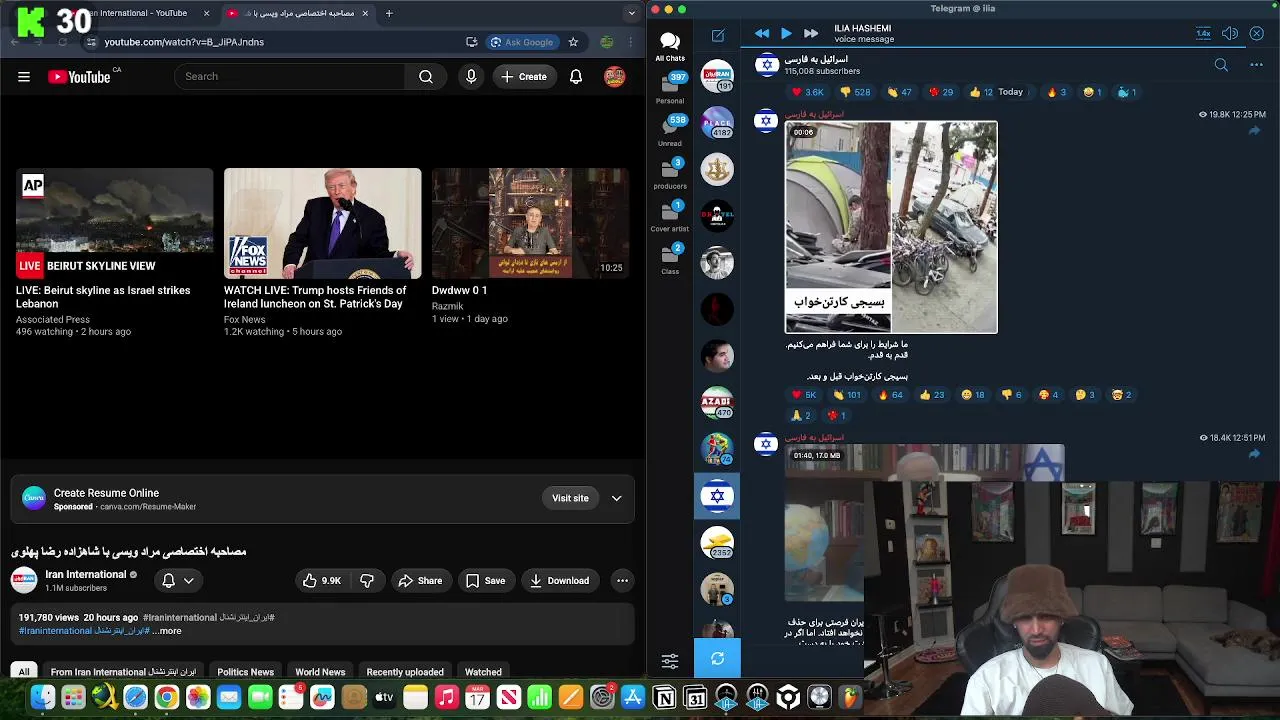Open the Fox News Trump luncheon thumbnail
The width and height of the screenshot is (1280, 720).
tap(322, 223)
